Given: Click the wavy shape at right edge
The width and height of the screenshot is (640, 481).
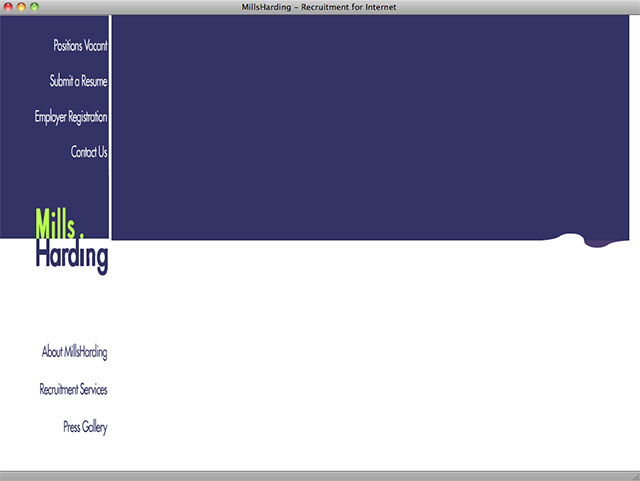Looking at the screenshot, I should click(590, 240).
